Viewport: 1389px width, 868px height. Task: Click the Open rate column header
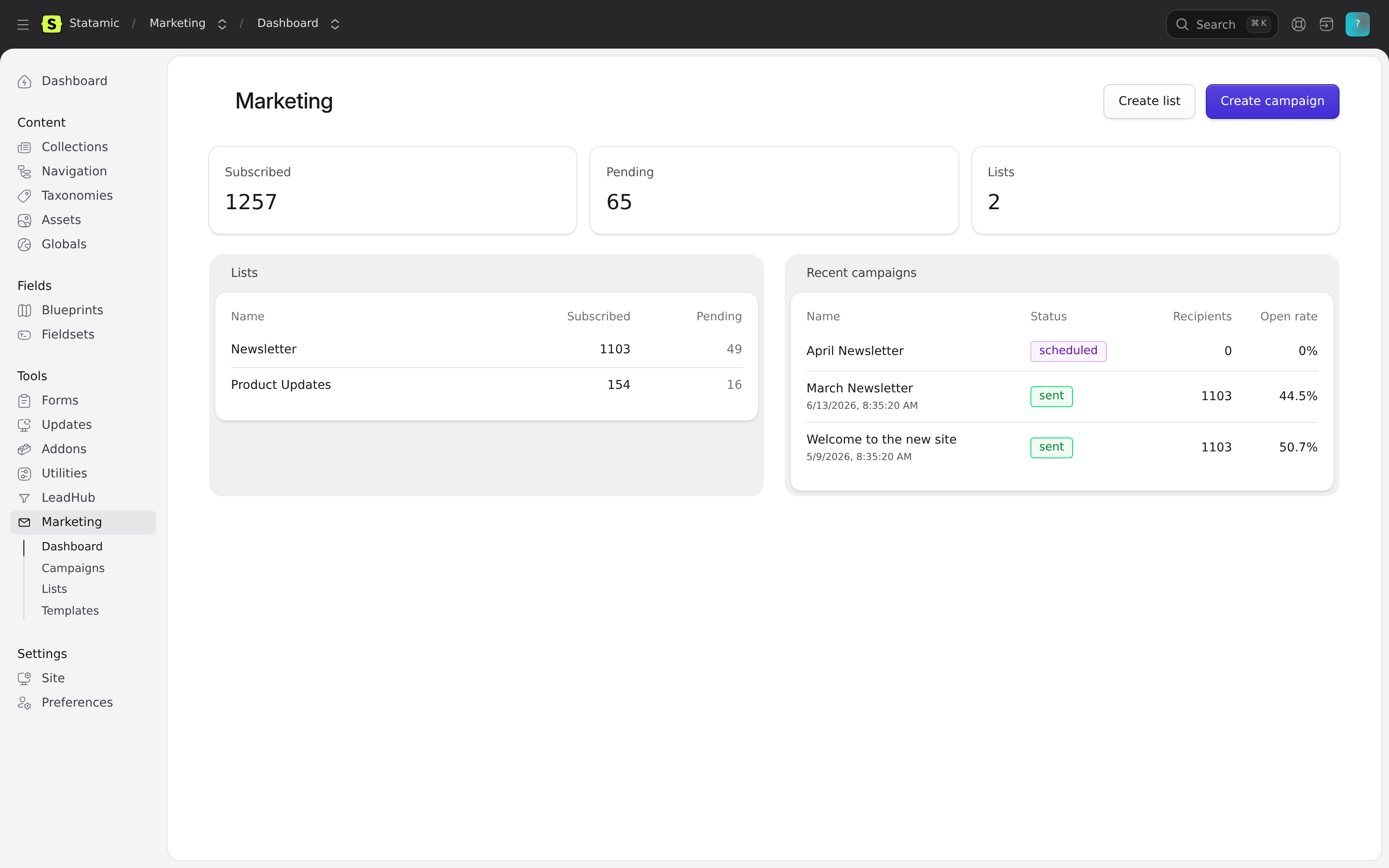[x=1289, y=316]
